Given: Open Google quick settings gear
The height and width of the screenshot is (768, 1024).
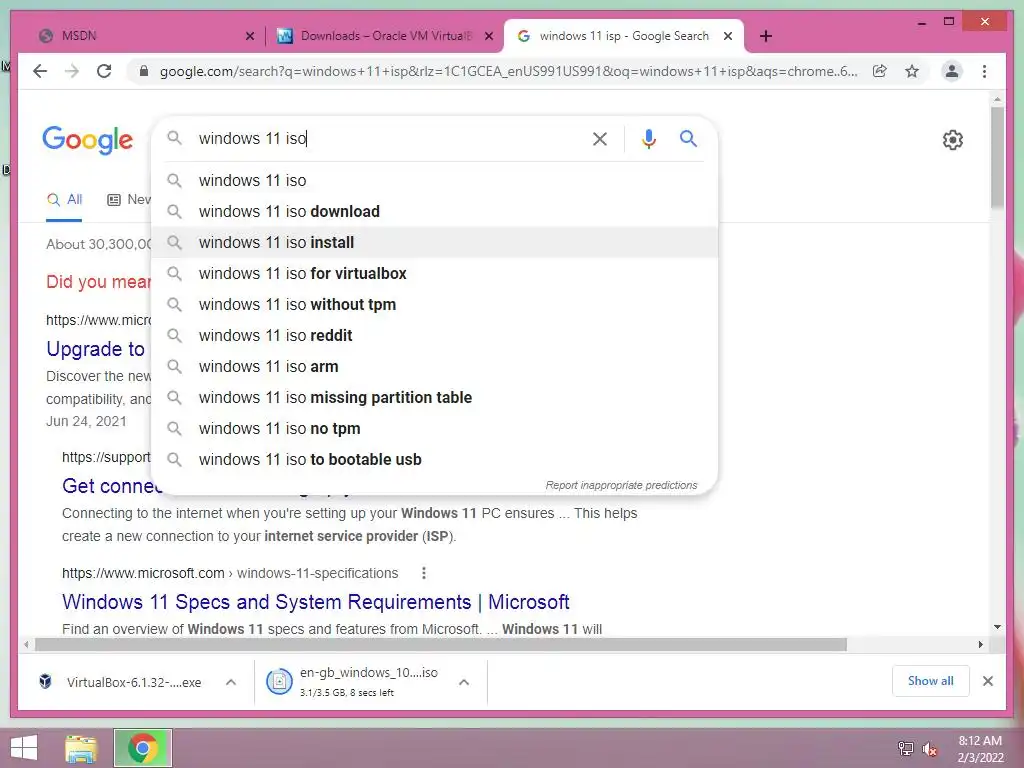Looking at the screenshot, I should coord(953,140).
